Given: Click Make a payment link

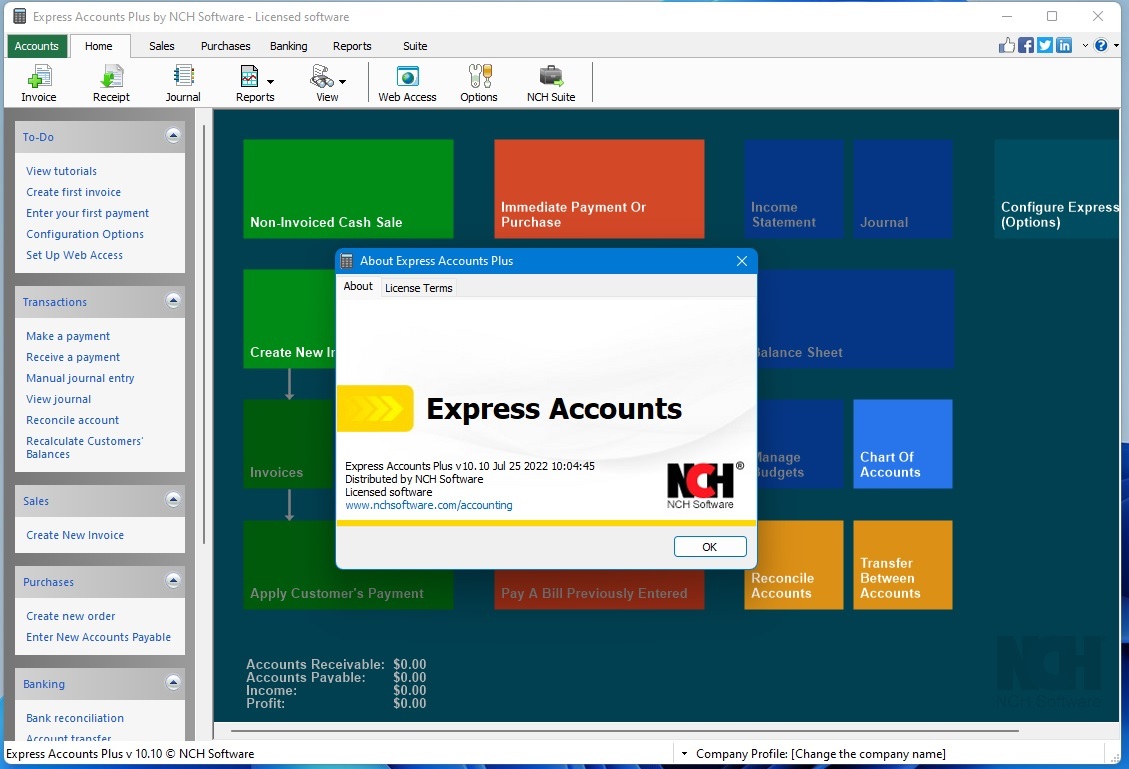Looking at the screenshot, I should pyautogui.click(x=68, y=336).
